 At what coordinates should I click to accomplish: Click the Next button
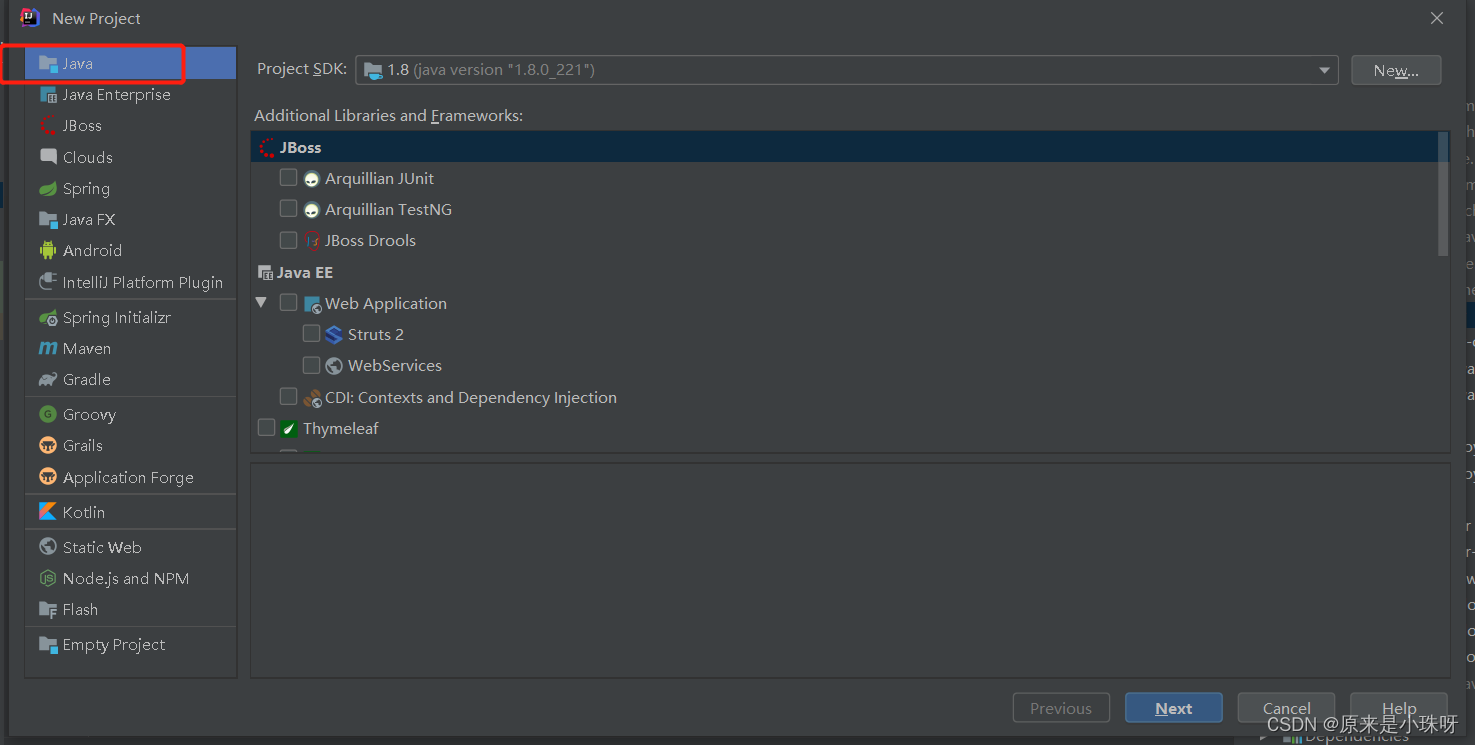click(x=1173, y=708)
